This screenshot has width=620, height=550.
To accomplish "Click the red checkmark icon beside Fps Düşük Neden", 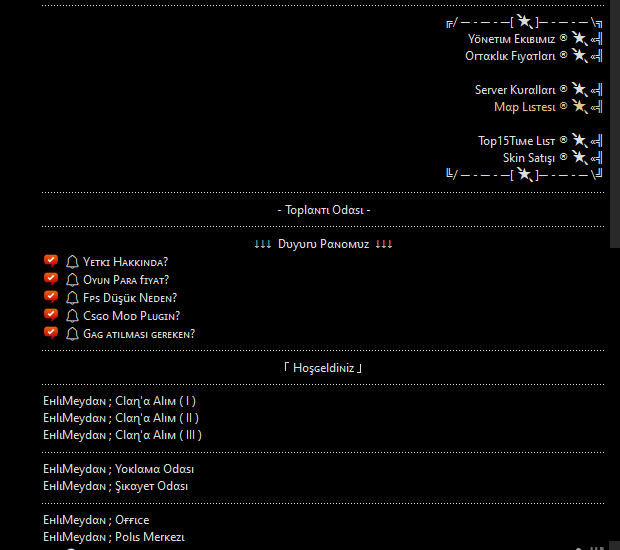I will pyautogui.click(x=51, y=297).
